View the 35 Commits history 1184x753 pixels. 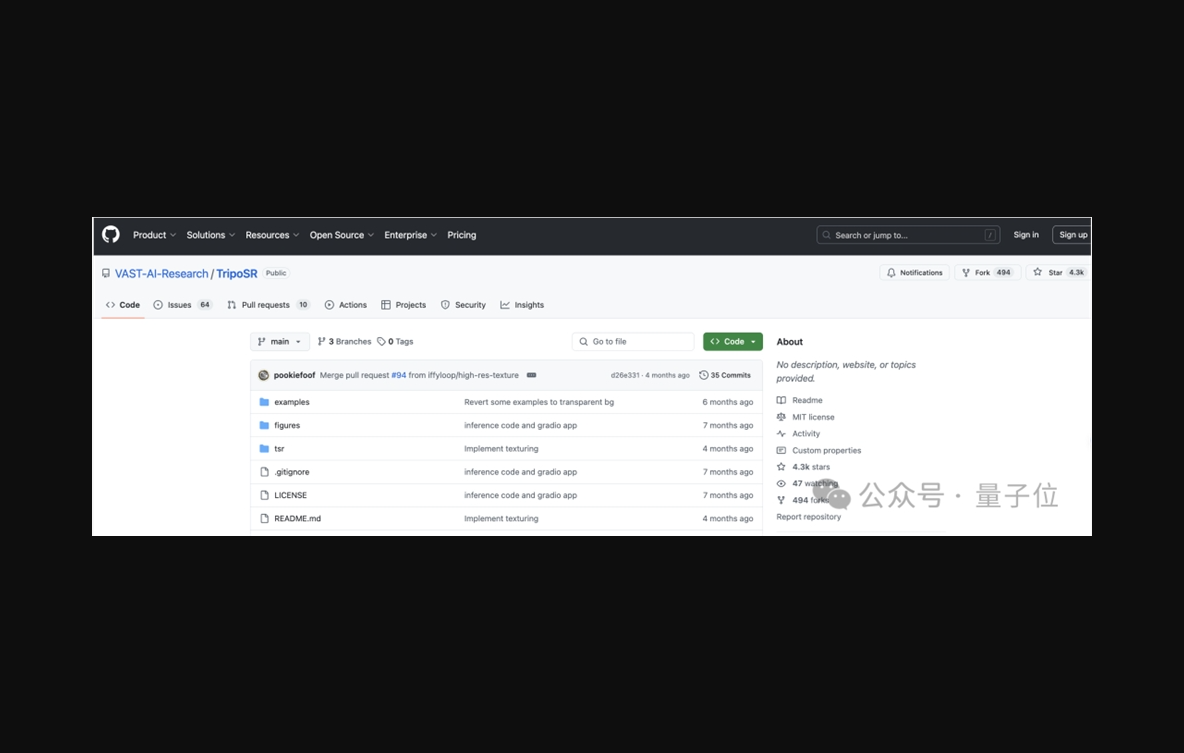click(x=725, y=375)
